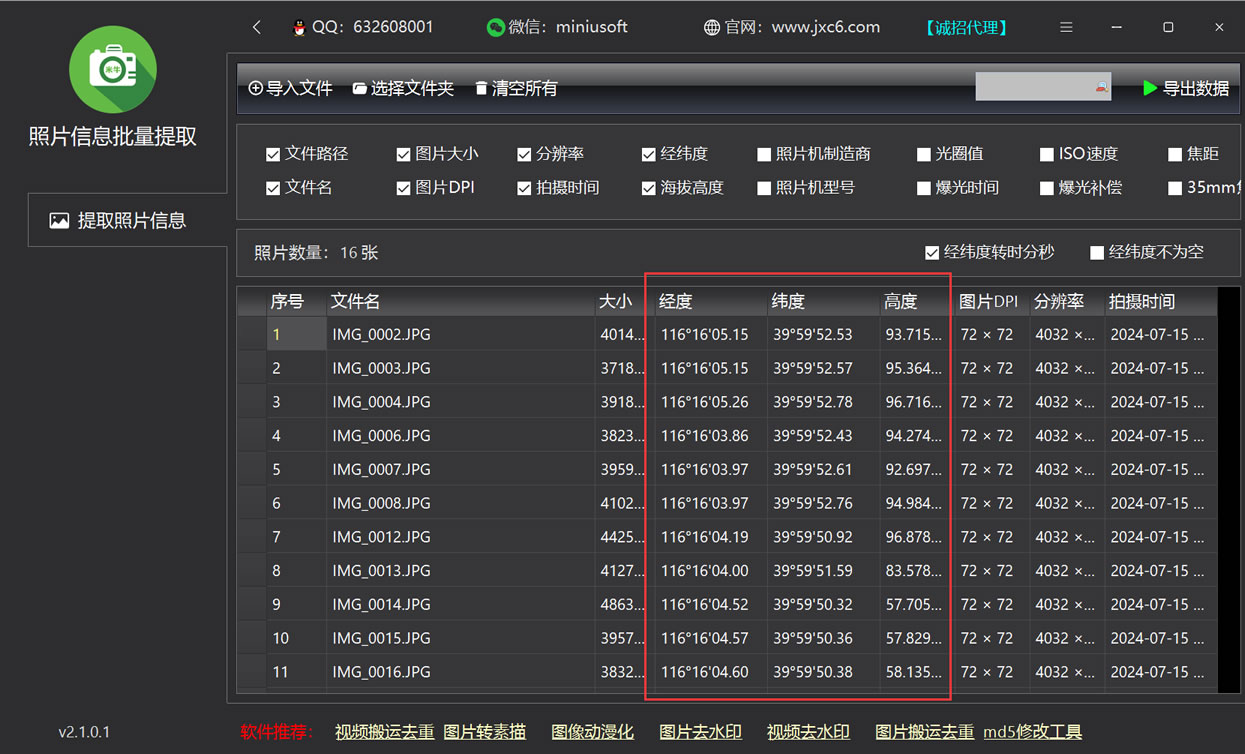Enable the 经纬度不为空 checkbox
This screenshot has width=1245, height=754.
[1097, 253]
